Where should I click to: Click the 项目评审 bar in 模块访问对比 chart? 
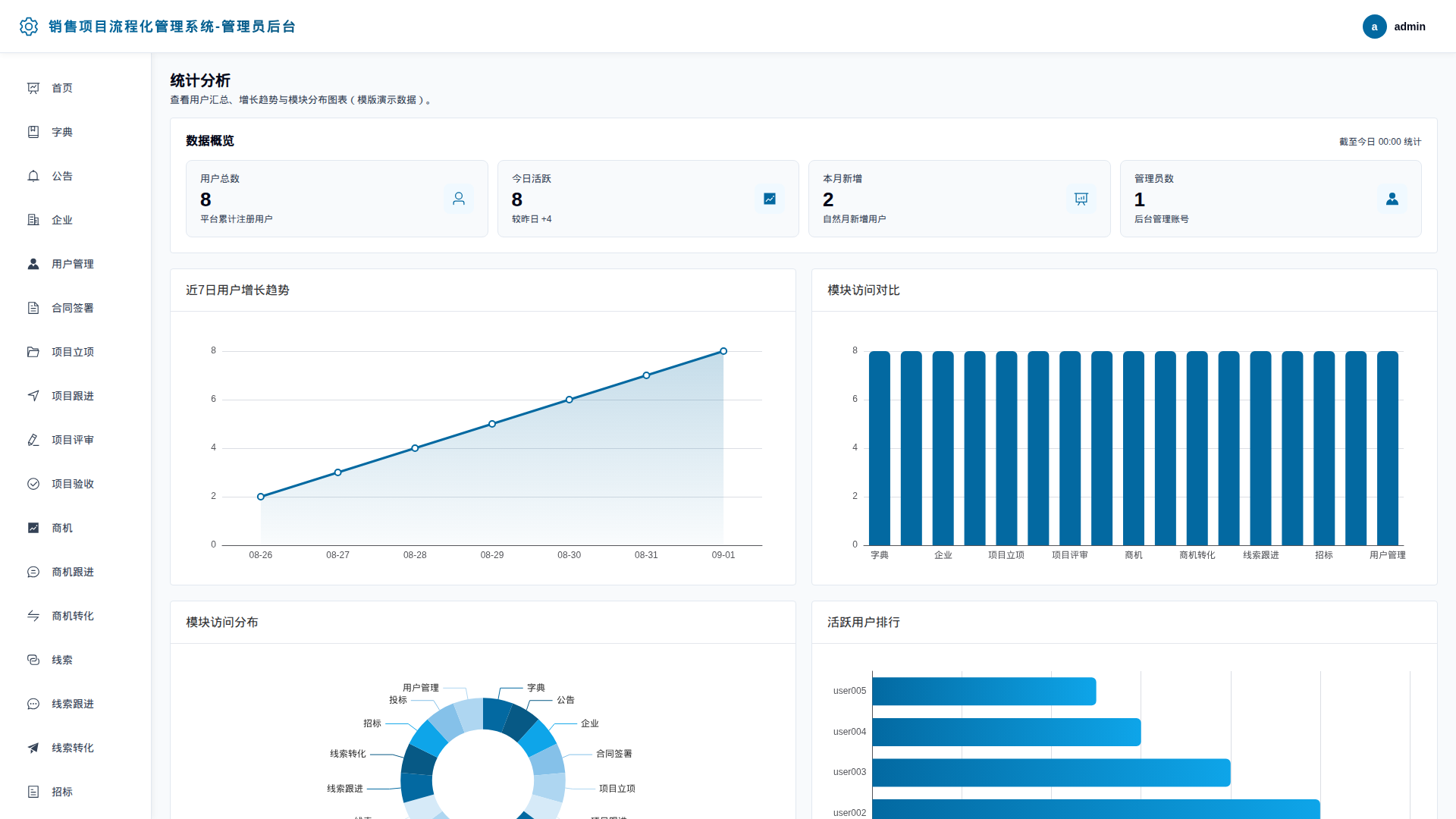tap(1070, 448)
